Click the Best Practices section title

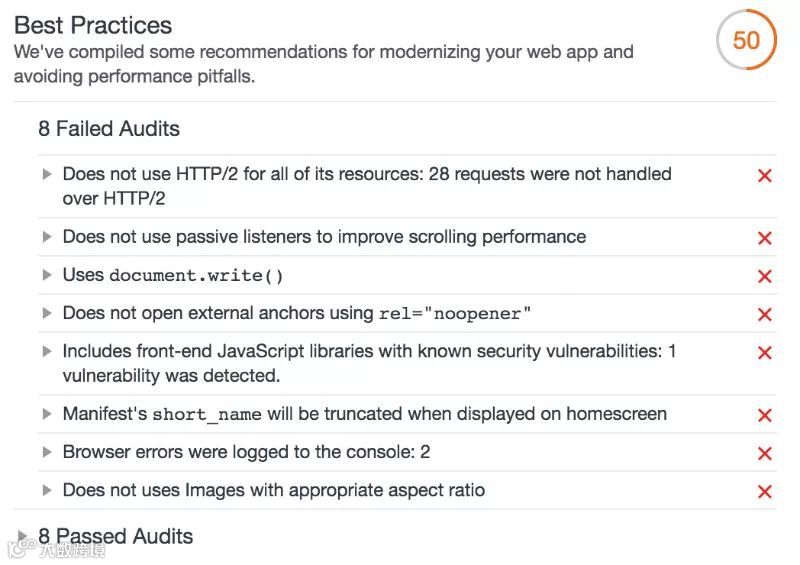coord(93,25)
